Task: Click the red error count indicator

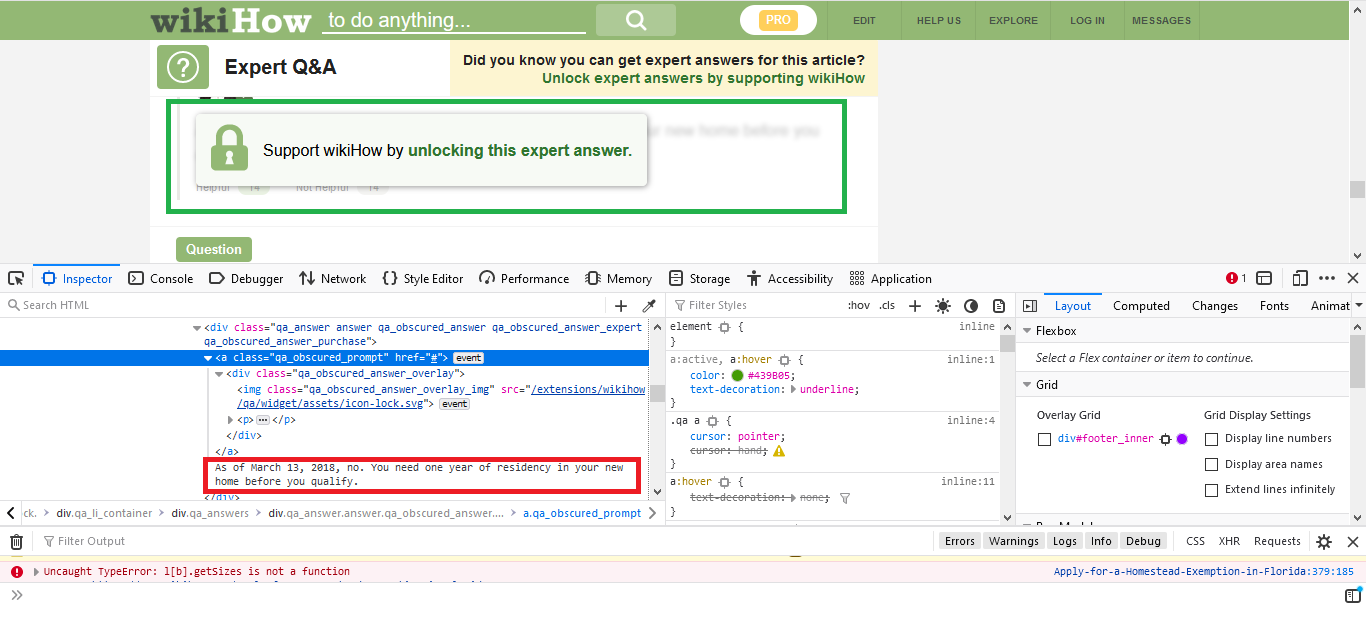Action: tap(1236, 278)
